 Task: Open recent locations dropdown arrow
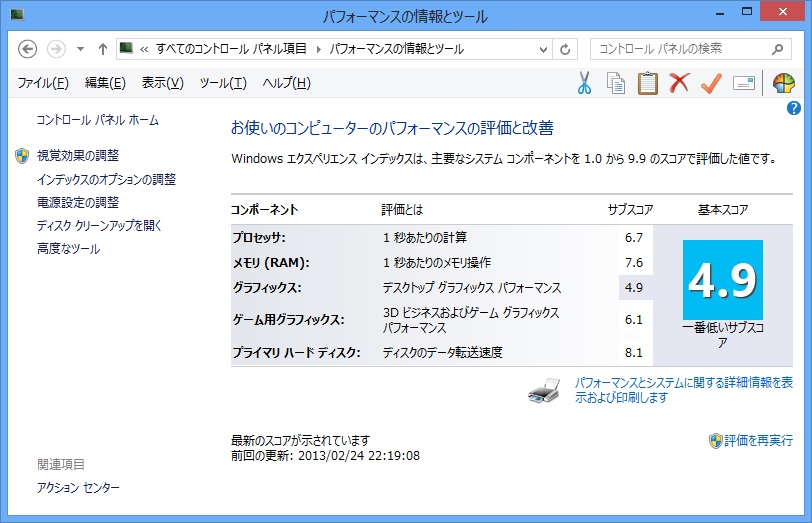point(80,49)
